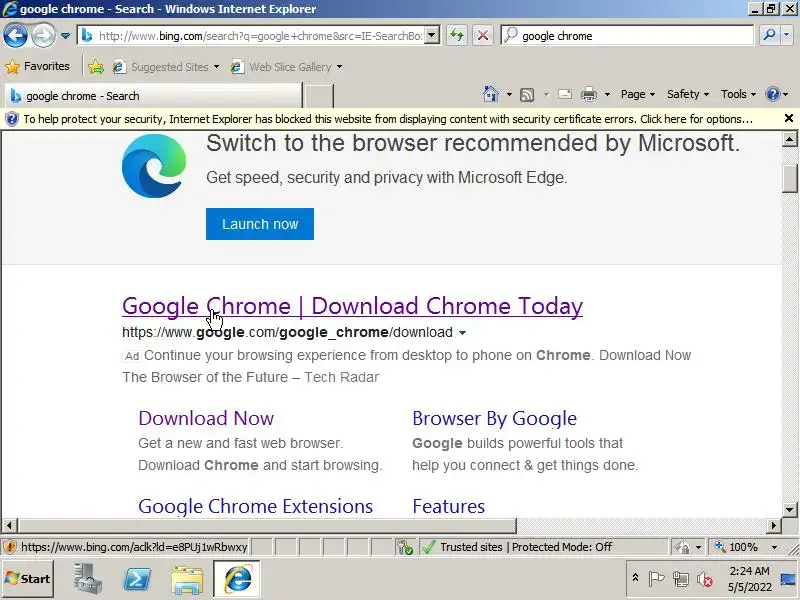Open Server Manager from the taskbar

click(87, 579)
